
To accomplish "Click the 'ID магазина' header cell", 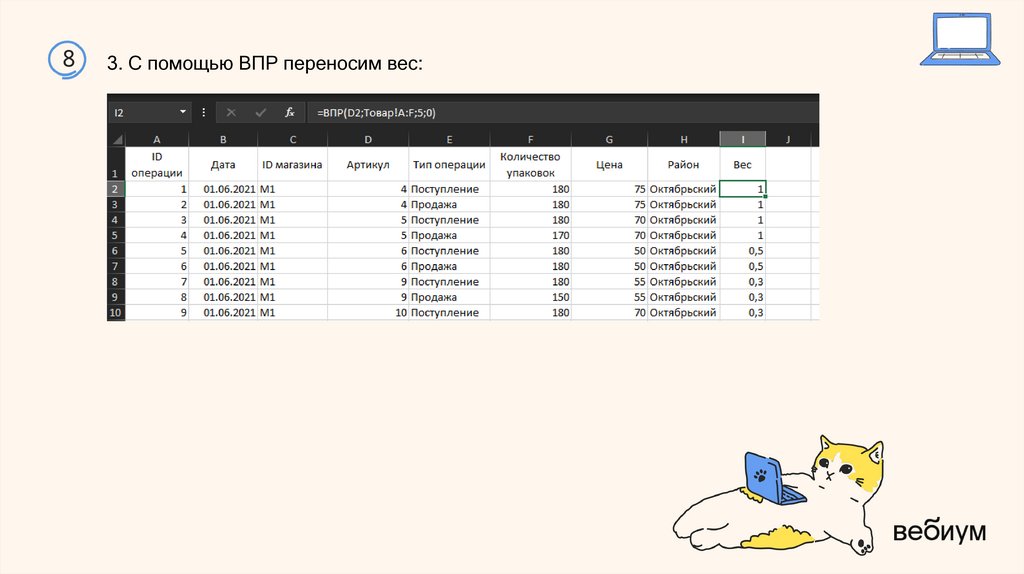I will point(293,164).
